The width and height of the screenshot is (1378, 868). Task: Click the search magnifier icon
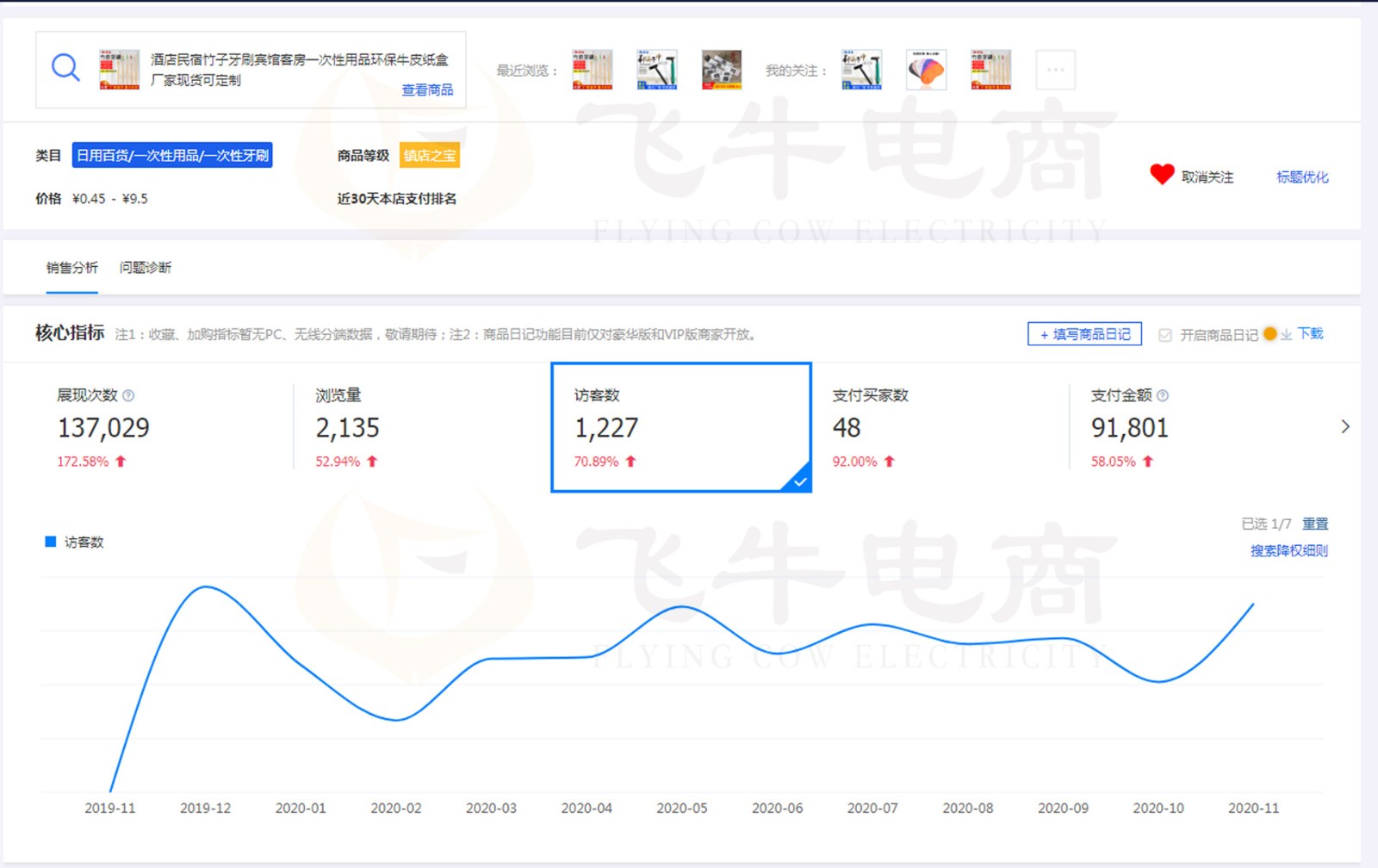pos(65,67)
